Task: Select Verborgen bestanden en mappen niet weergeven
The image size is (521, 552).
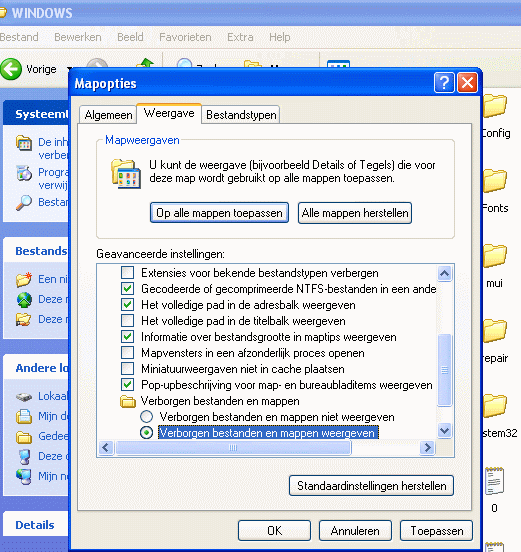Action: (146, 417)
